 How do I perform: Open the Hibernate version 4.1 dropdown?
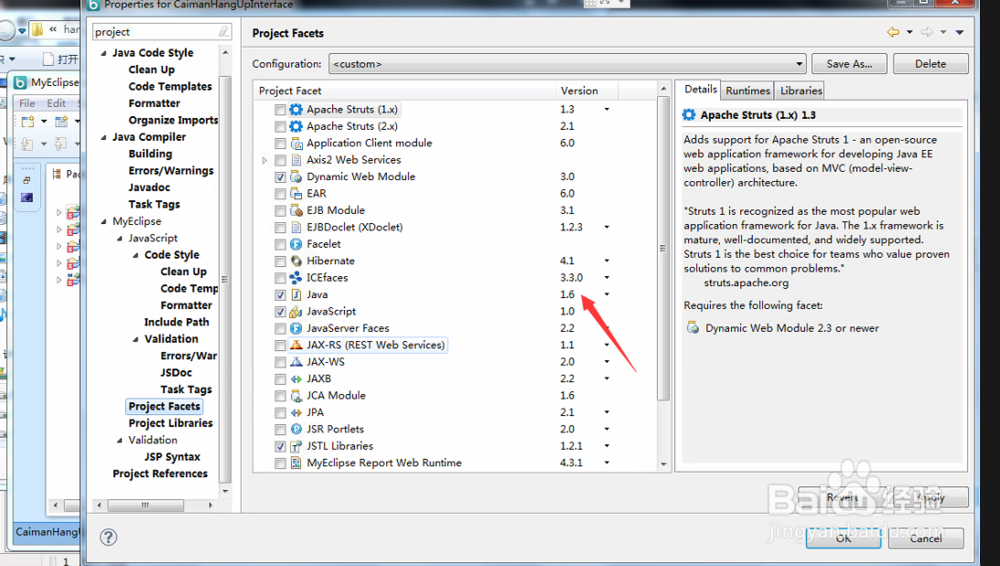(x=607, y=260)
